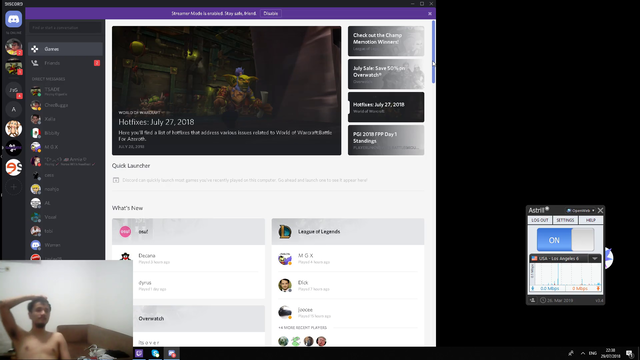The width and height of the screenshot is (640, 360).
Task: Open taskbar clock showing 22:38
Action: pos(610,353)
